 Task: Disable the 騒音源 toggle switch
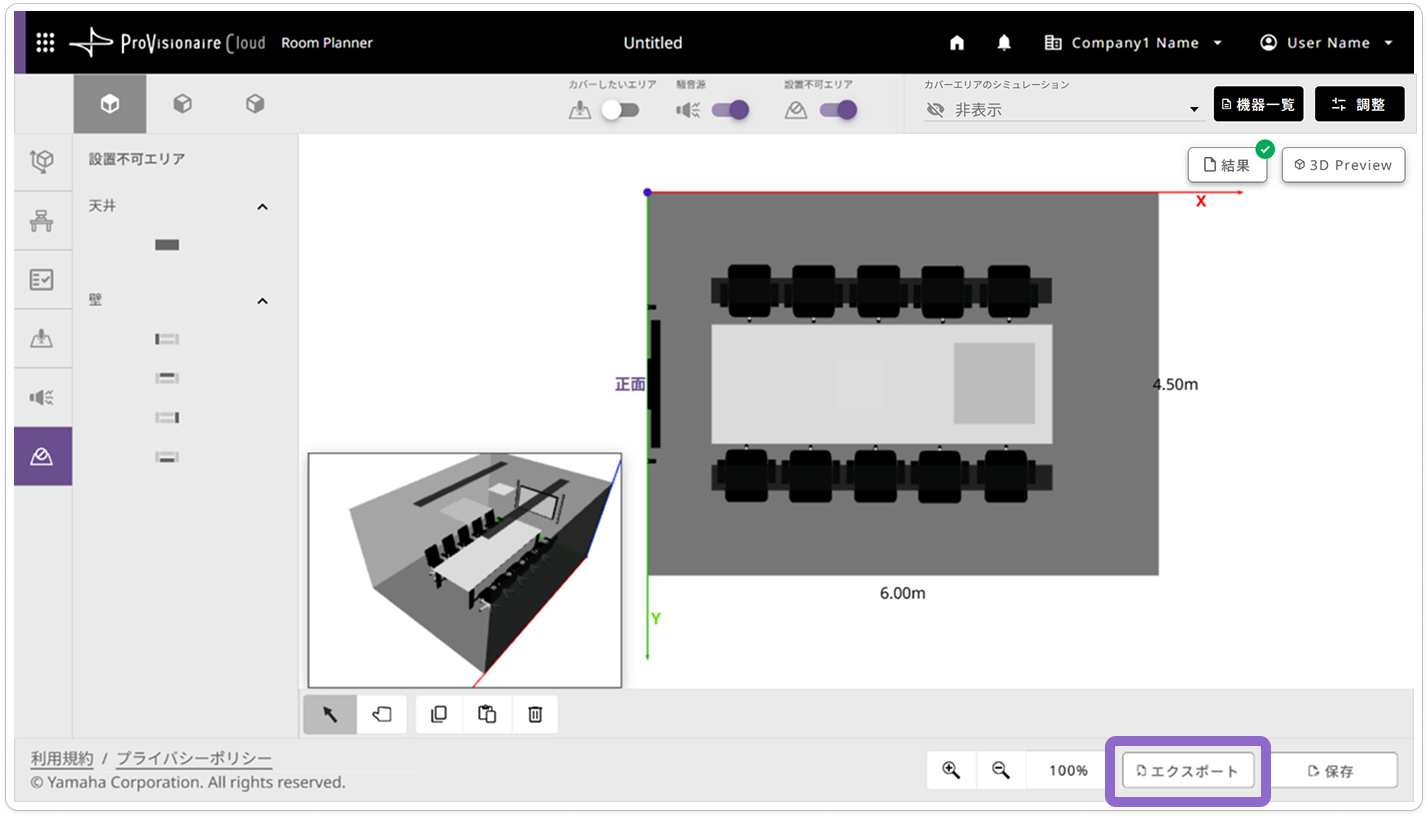coord(730,110)
